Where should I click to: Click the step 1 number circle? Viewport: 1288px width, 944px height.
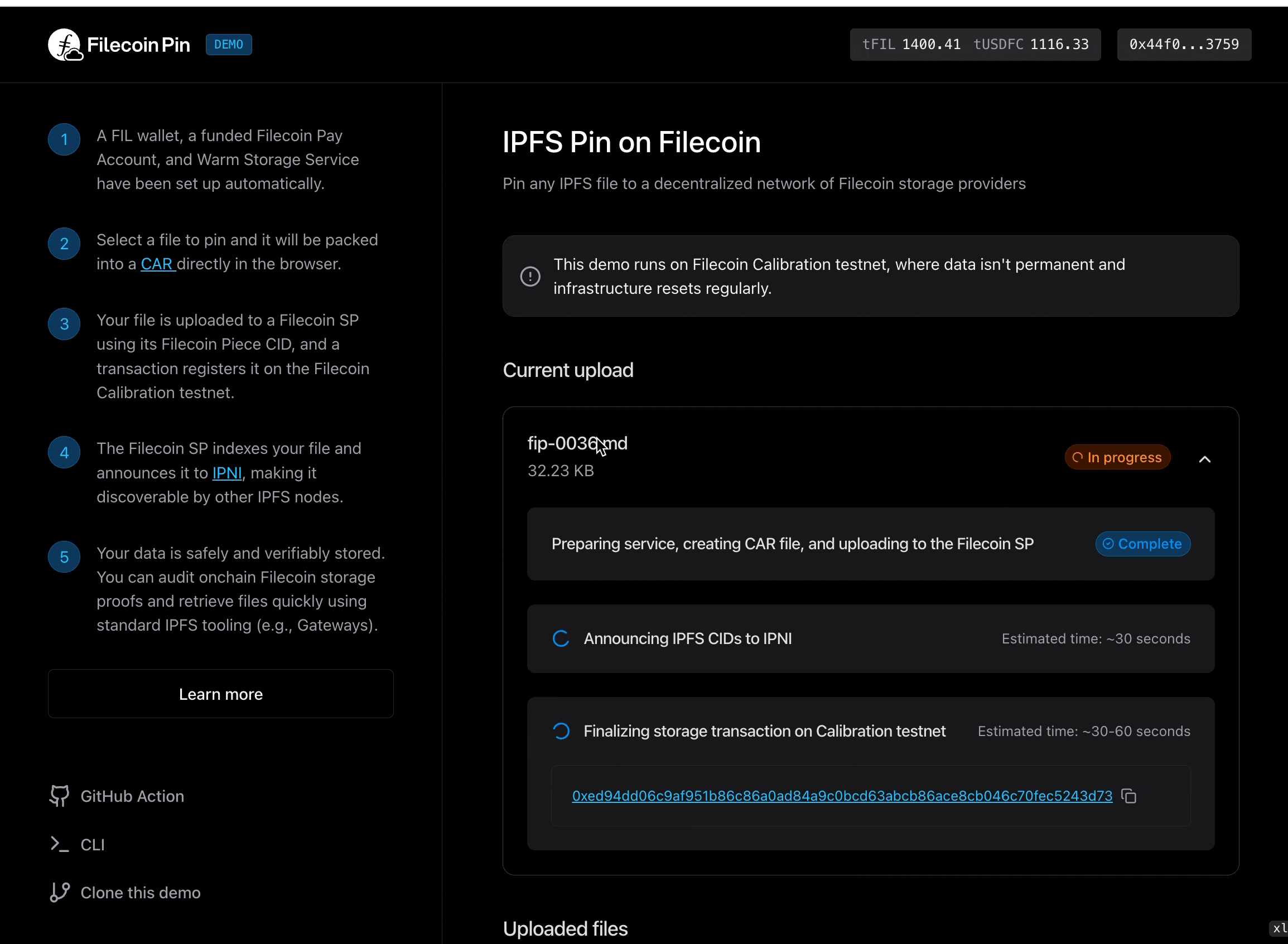64,139
